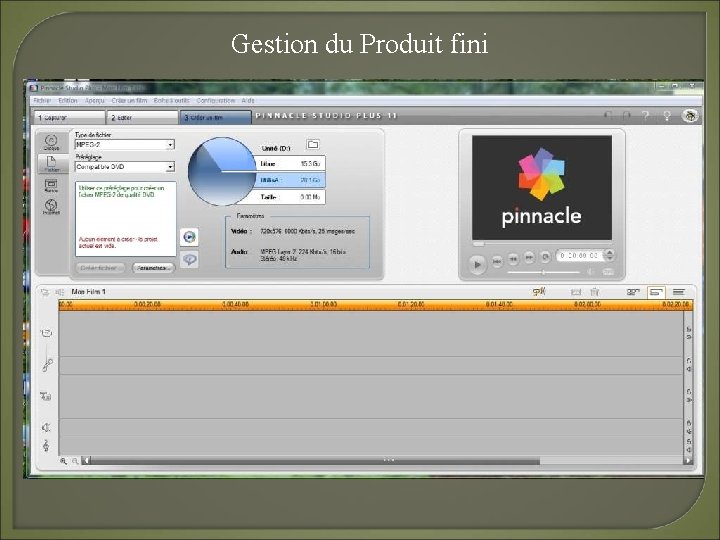
Task: Open the Aperçu menu
Action: 95,101
